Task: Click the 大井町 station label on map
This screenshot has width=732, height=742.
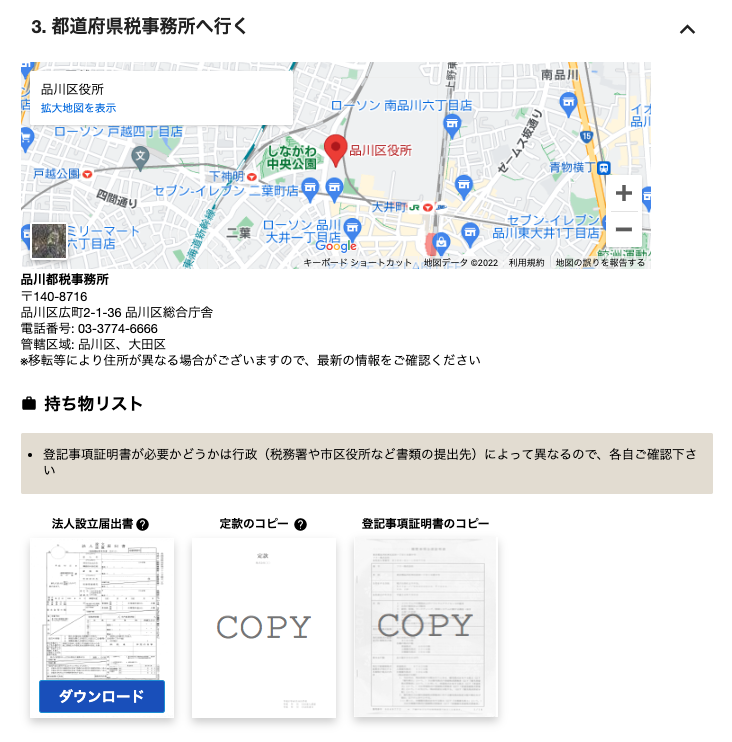Action: (x=389, y=207)
